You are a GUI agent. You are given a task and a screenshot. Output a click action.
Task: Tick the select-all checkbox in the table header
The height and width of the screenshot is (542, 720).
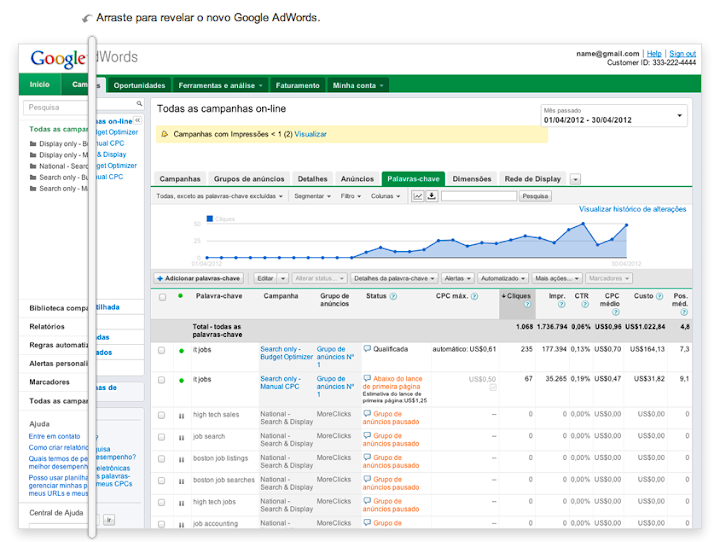click(x=162, y=297)
